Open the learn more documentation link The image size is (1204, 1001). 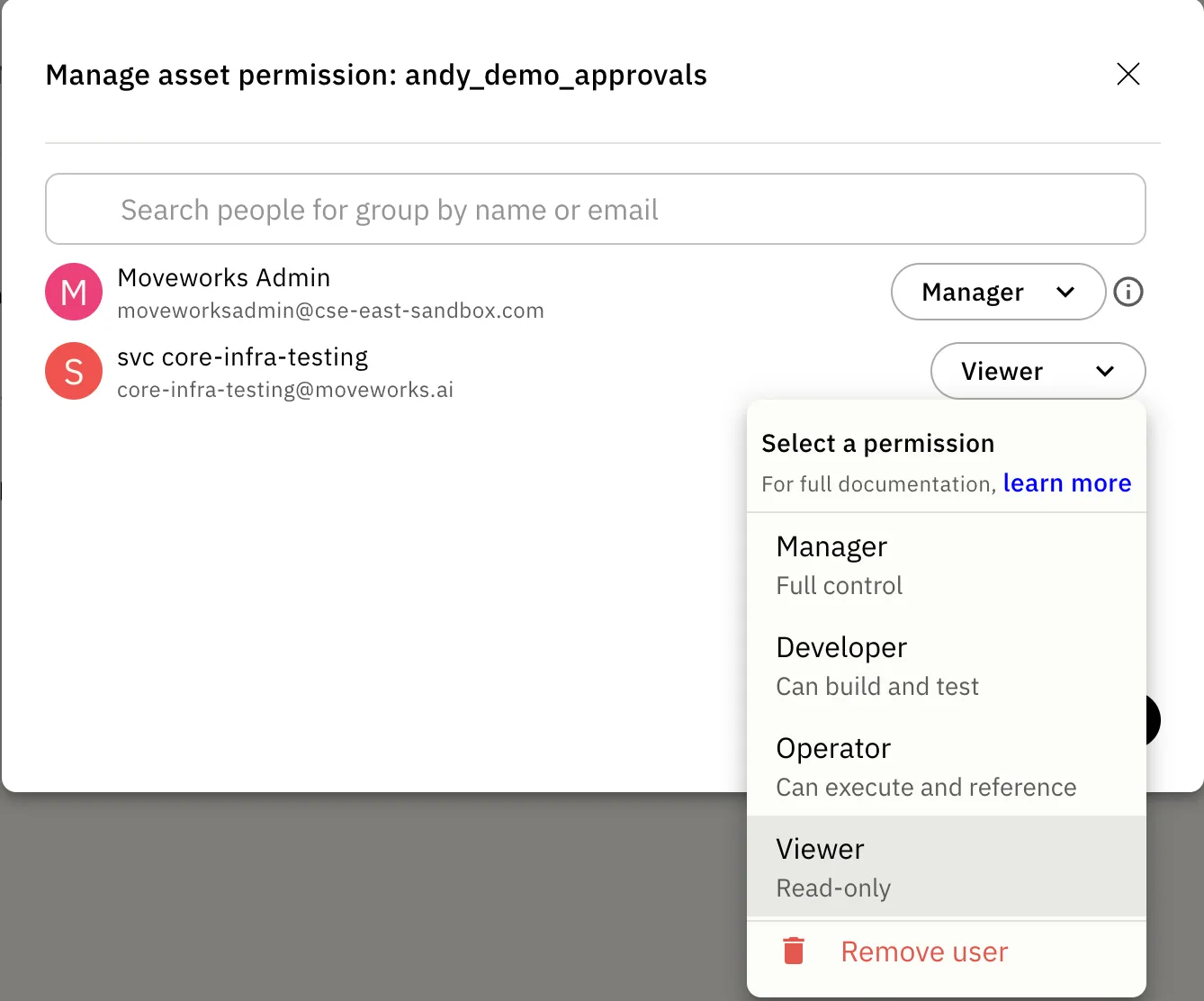click(x=1067, y=483)
